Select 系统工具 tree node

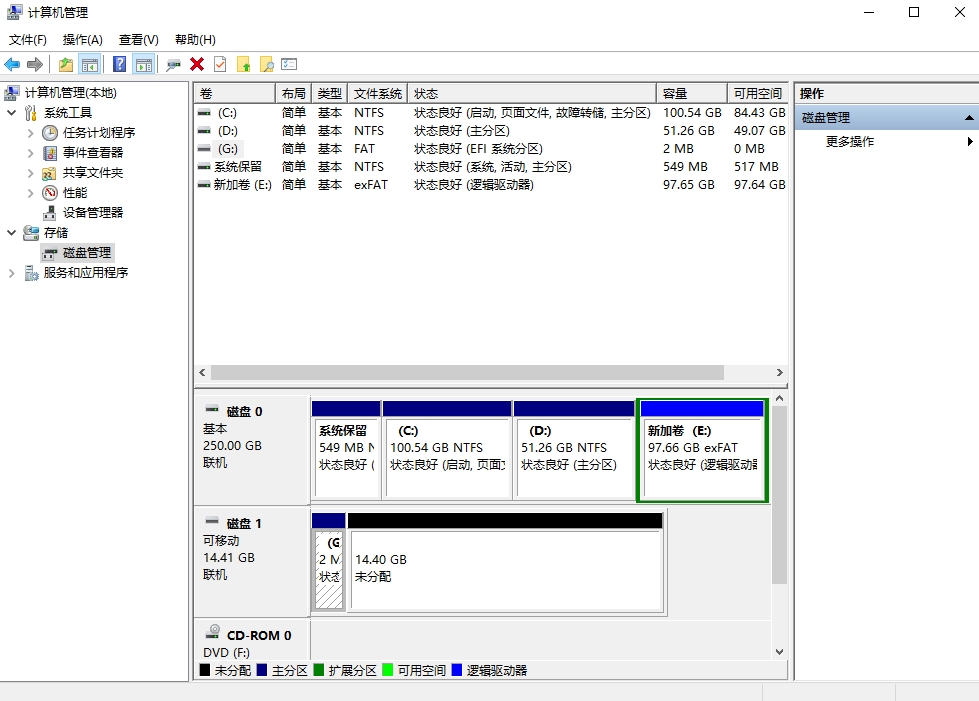[67, 112]
